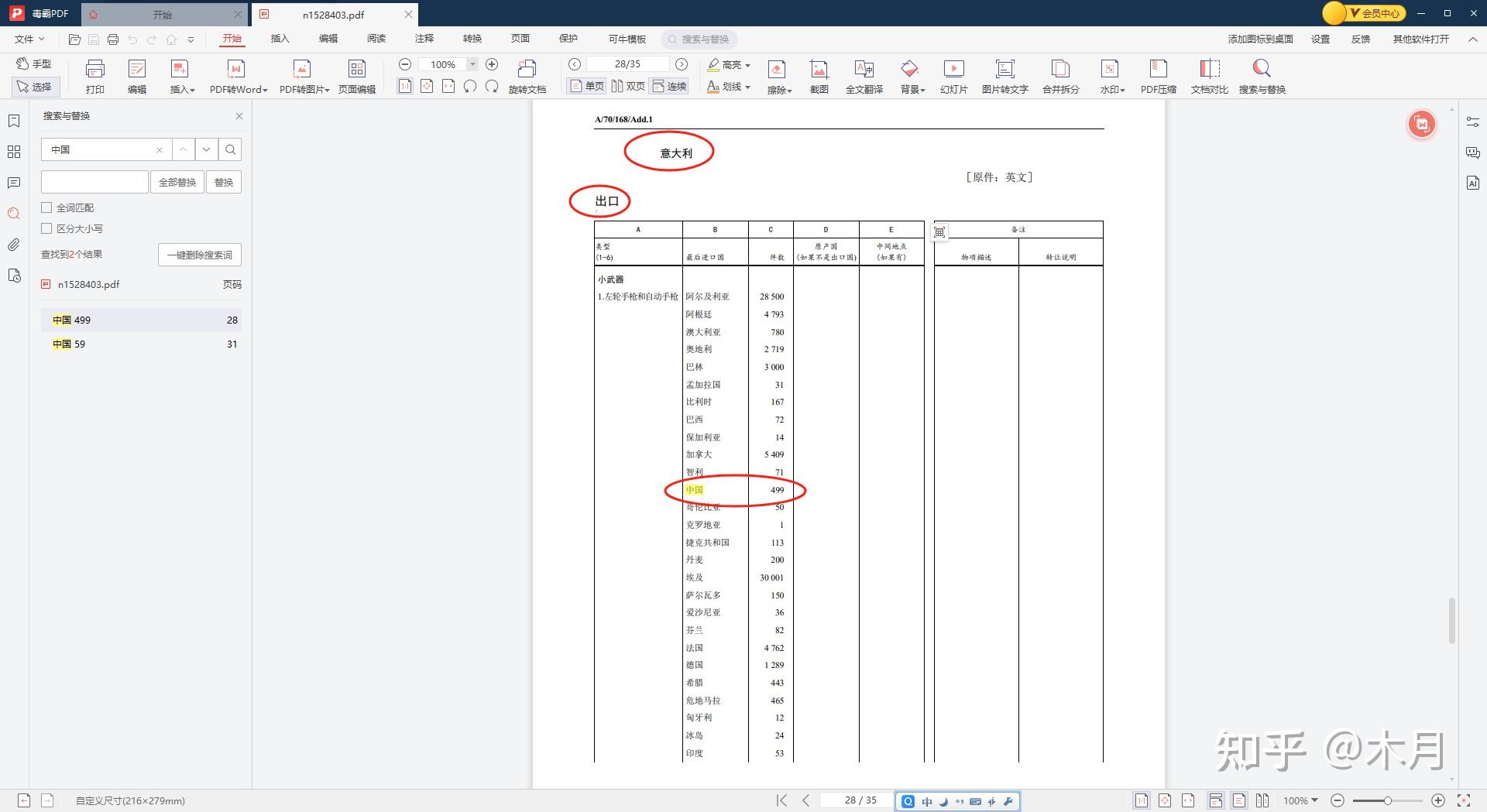Open the 文档对比 document compare tool
Viewport: 1487px width, 812px height.
click(x=1210, y=76)
